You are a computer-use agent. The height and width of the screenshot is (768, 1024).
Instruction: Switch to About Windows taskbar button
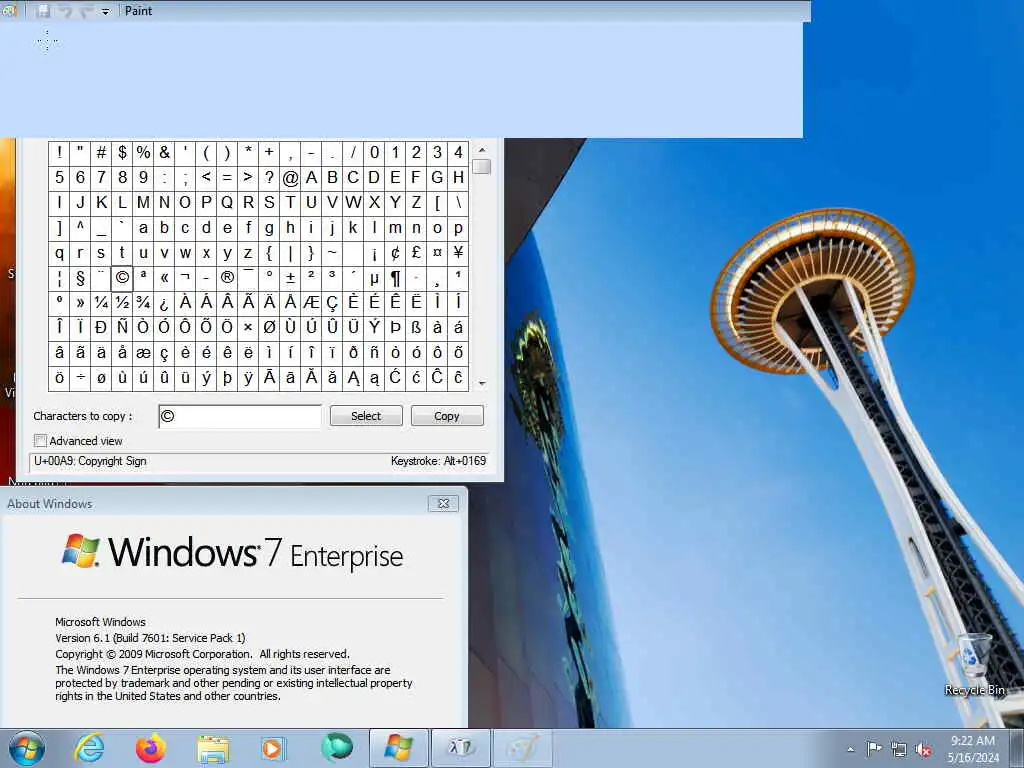click(398, 748)
